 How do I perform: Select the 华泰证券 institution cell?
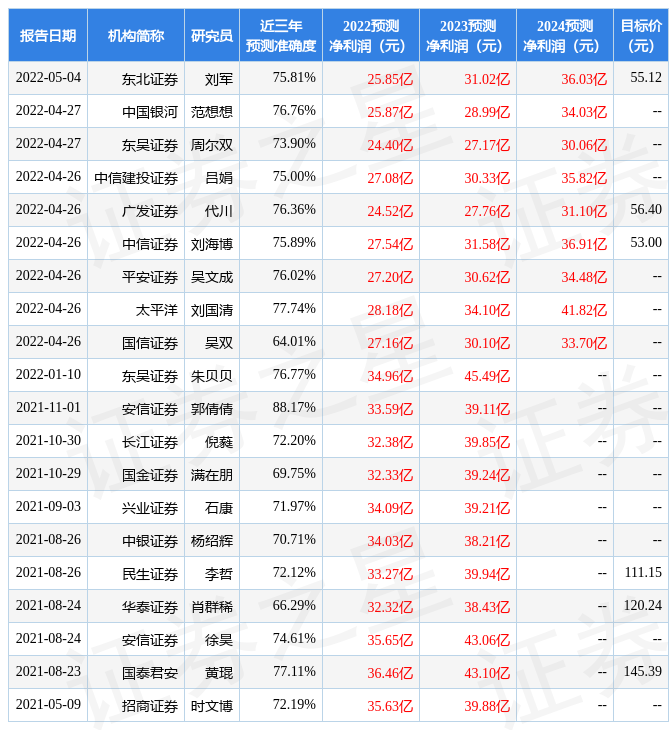[x=150, y=608]
